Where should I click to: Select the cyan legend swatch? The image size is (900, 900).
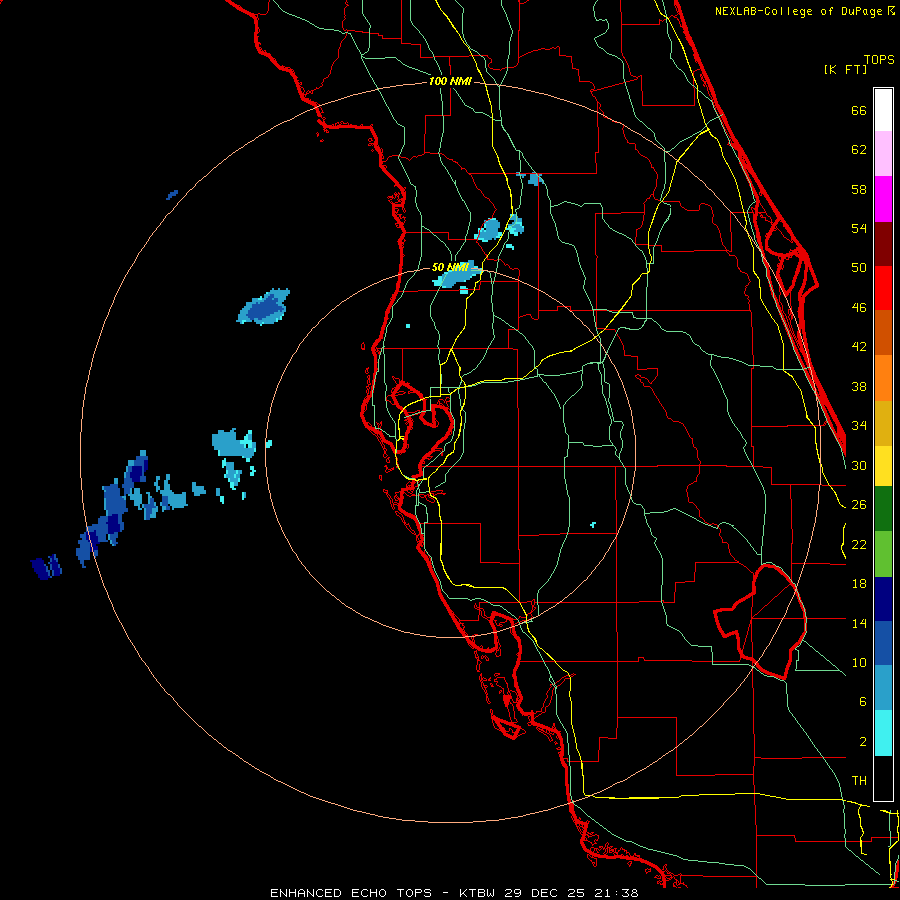coord(883,733)
